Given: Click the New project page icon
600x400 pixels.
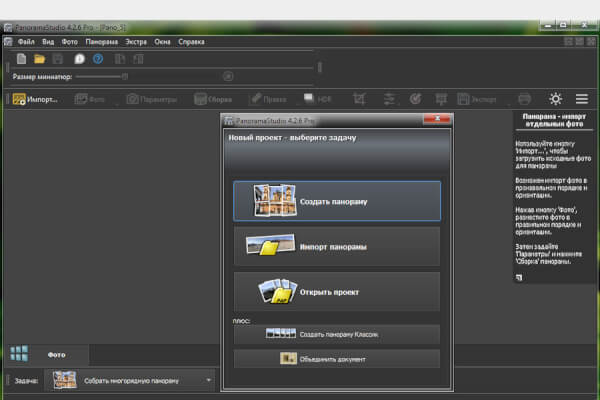Looking at the screenshot, I should coord(21,59).
